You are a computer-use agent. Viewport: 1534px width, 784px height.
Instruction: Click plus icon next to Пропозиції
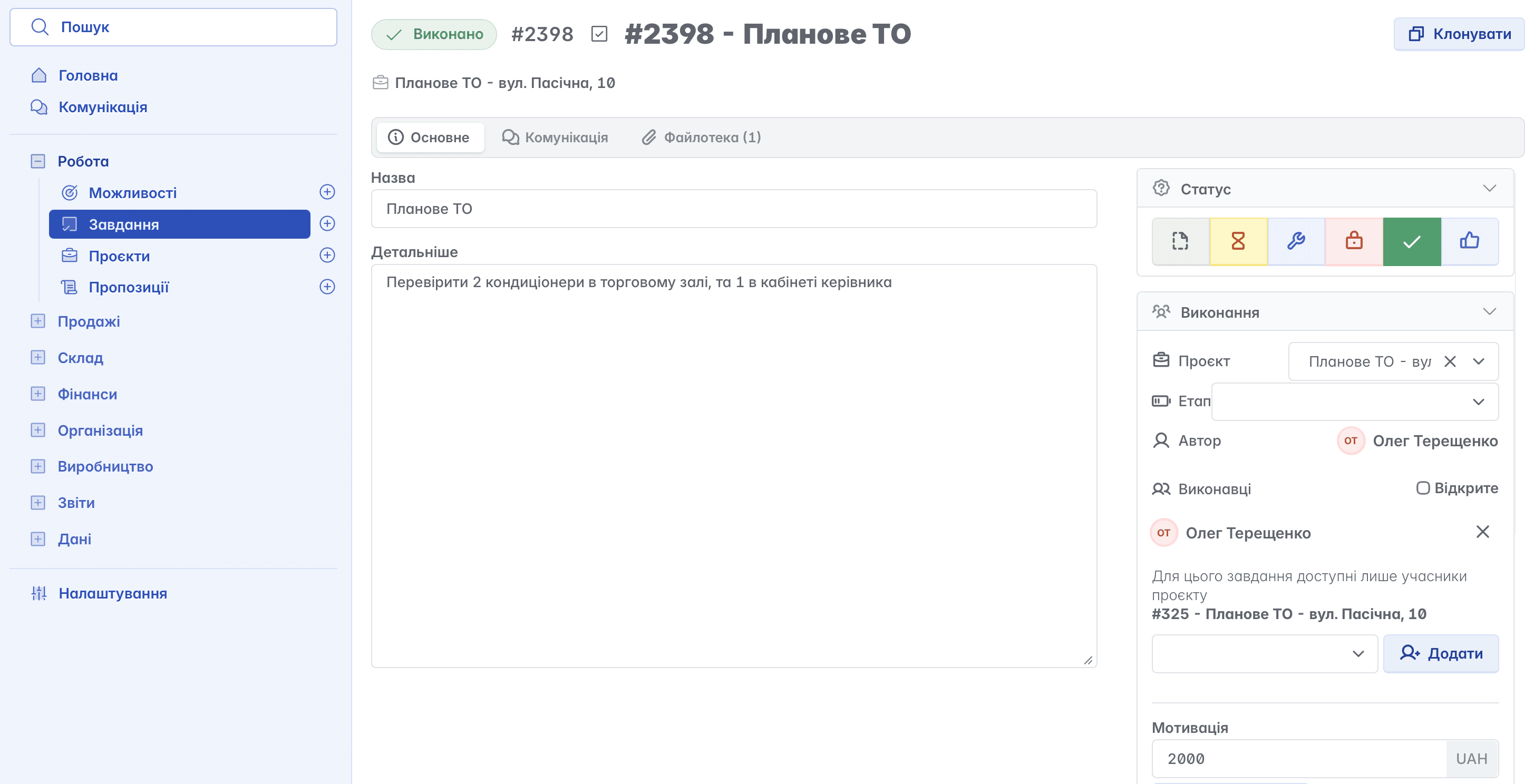[x=327, y=287]
